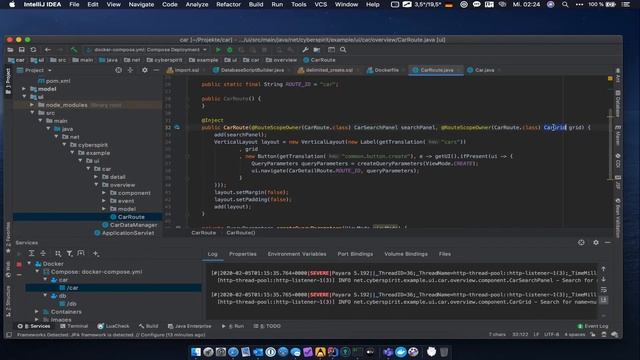640x360 pixels.
Task: Open Spotlight search in macOS menu bar
Action: coord(565,4)
